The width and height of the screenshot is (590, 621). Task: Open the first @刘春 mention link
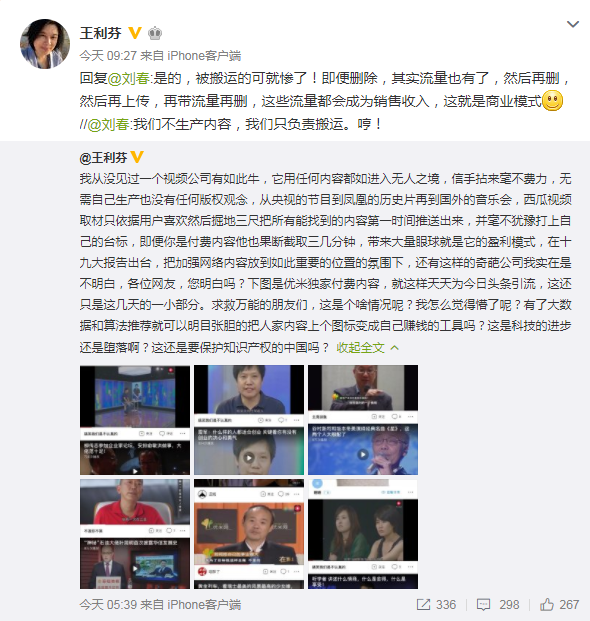coord(128,78)
